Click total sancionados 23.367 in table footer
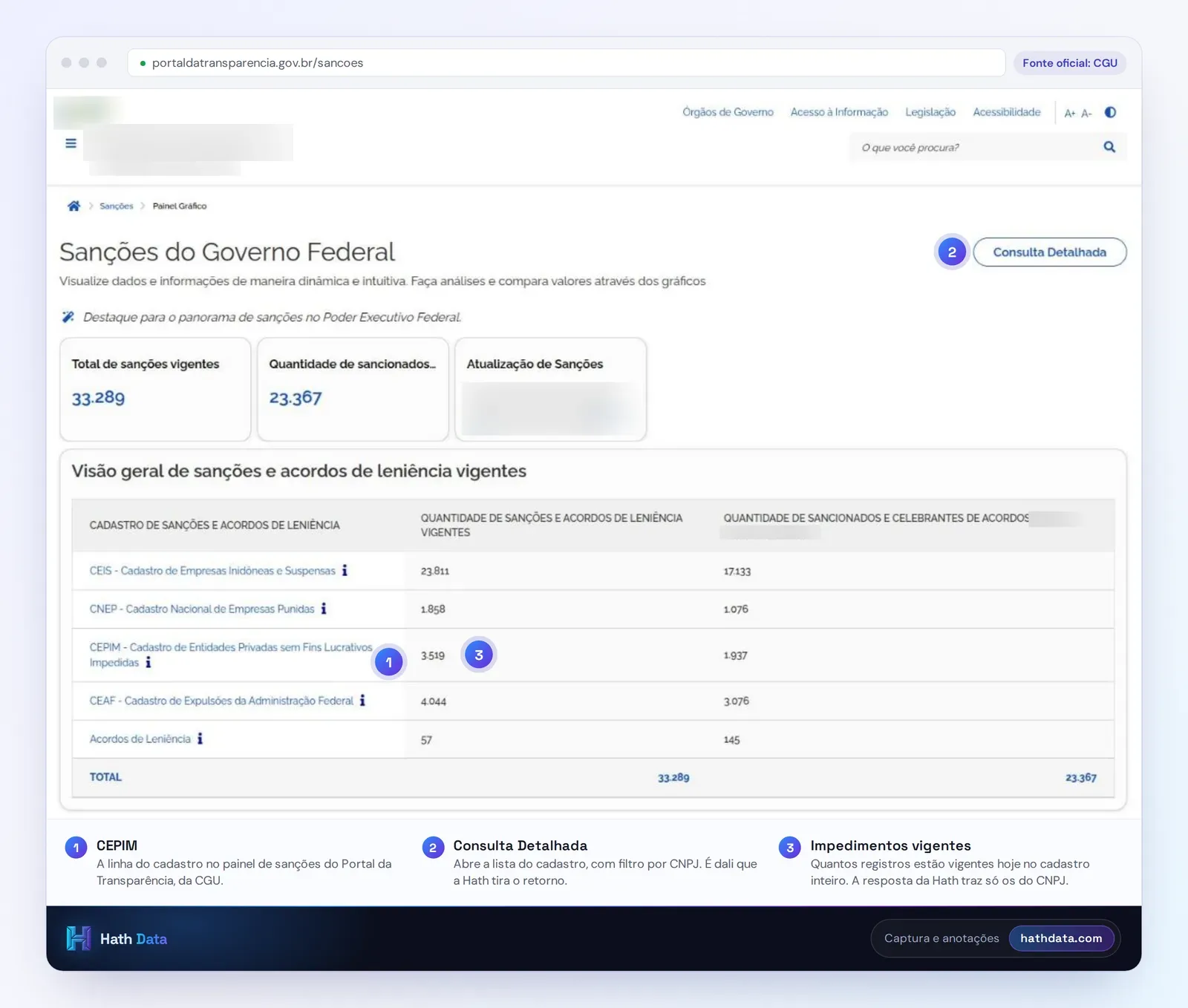Screen dimensions: 1188x1008 pyautogui.click(x=1081, y=778)
